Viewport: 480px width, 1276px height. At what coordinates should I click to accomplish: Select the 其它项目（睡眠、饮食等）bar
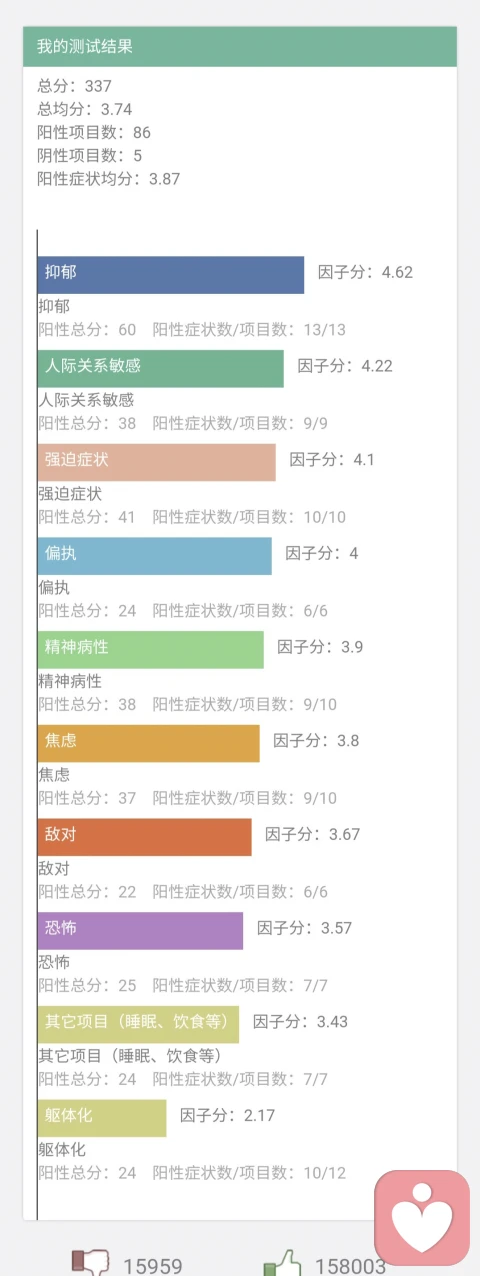(139, 1025)
